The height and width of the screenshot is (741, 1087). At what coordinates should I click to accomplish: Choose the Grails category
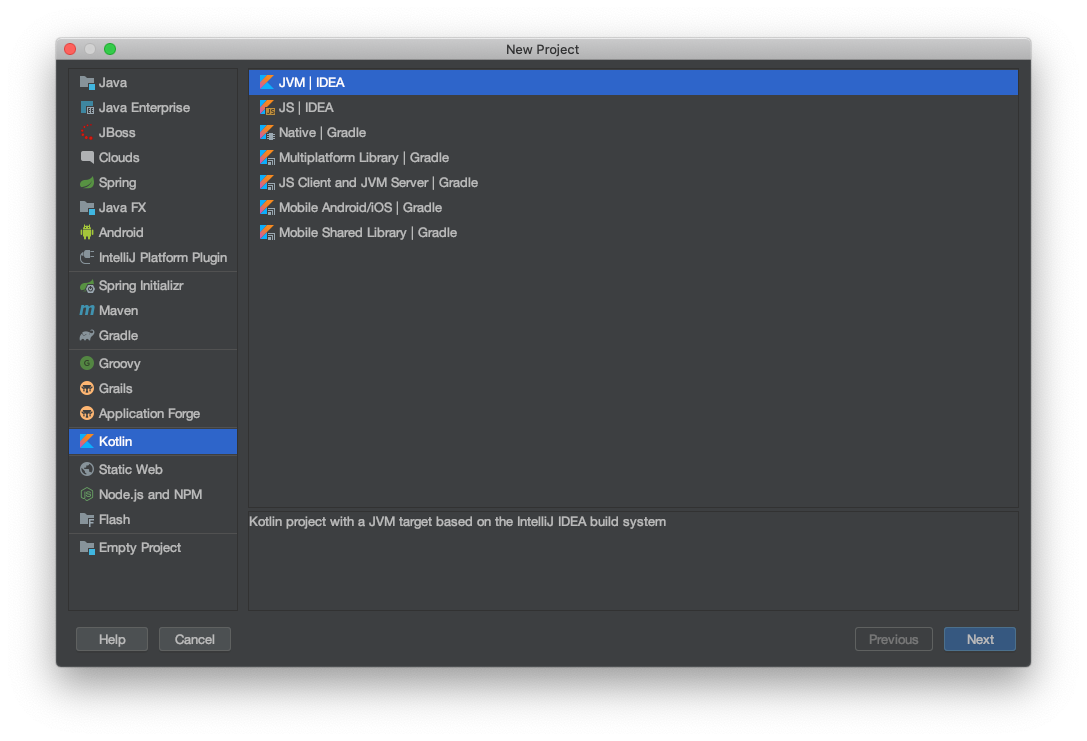click(153, 388)
